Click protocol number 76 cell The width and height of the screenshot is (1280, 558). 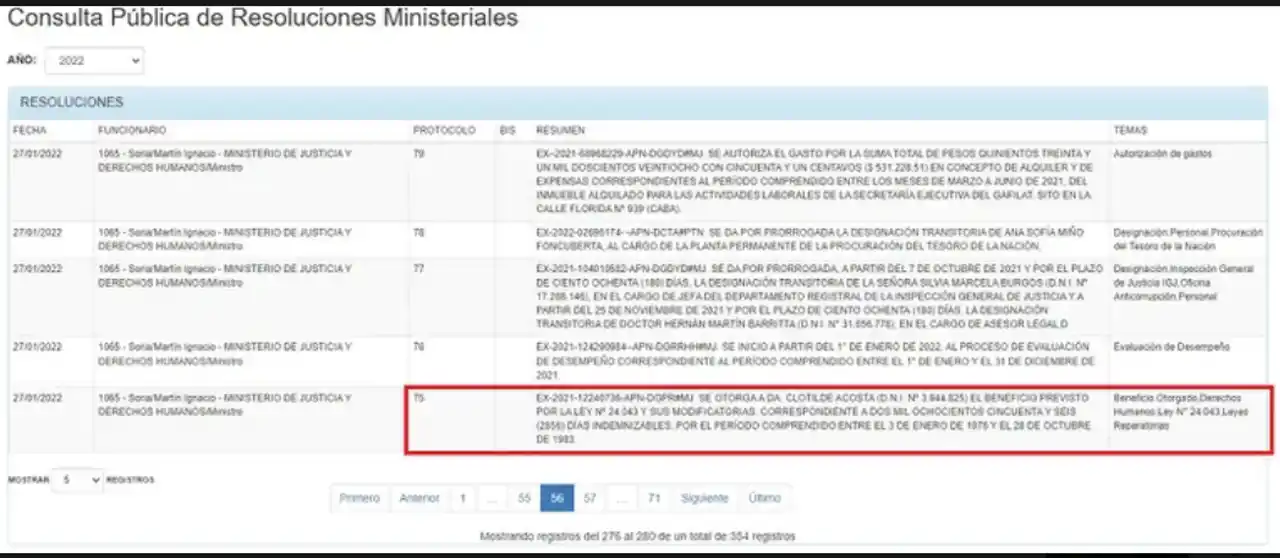[x=451, y=360]
